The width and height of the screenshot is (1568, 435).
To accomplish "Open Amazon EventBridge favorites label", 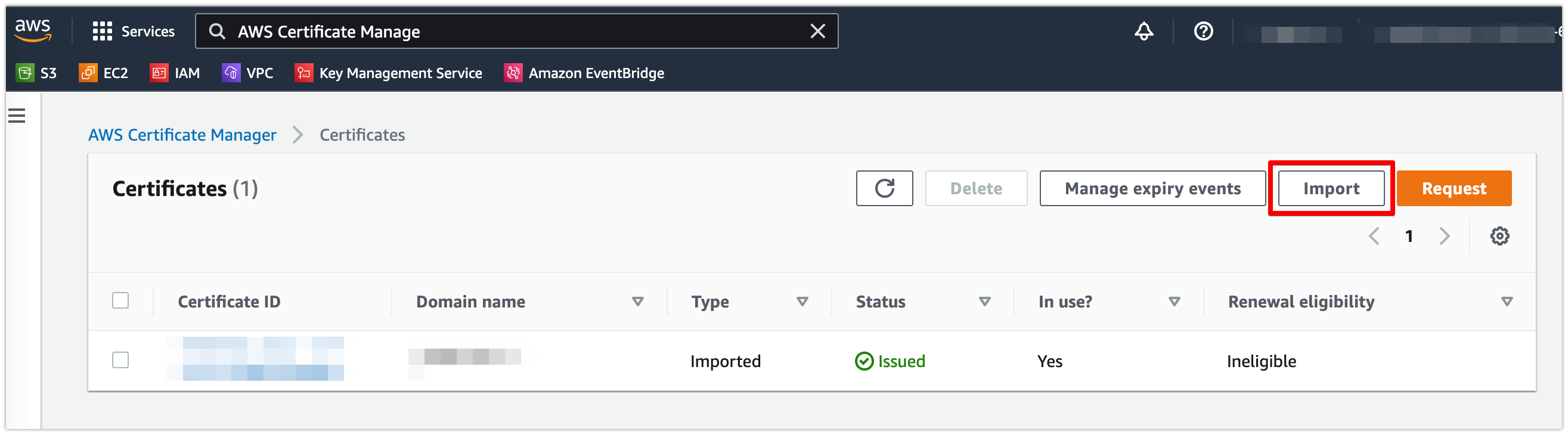I will coord(596,74).
